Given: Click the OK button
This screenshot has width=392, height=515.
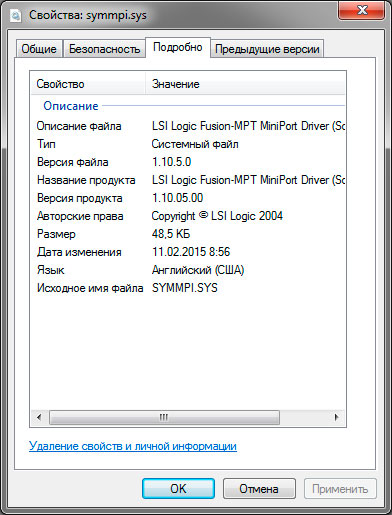Looking at the screenshot, I should tap(178, 489).
